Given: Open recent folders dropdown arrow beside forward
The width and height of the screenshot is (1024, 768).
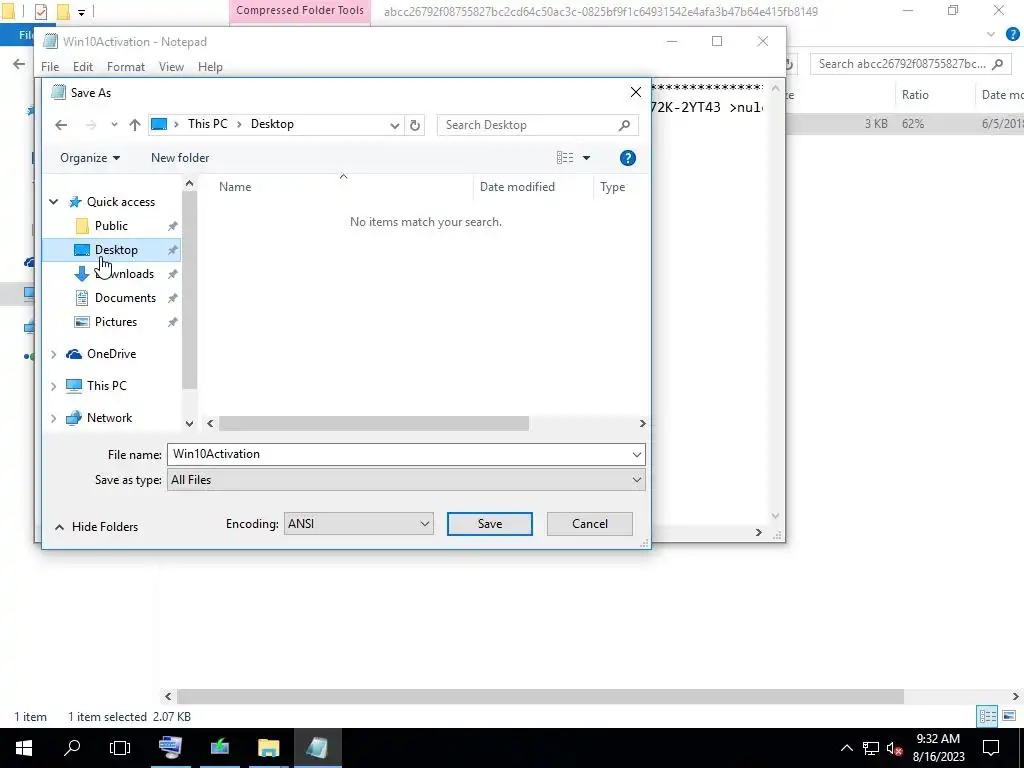Looking at the screenshot, I should [x=114, y=125].
